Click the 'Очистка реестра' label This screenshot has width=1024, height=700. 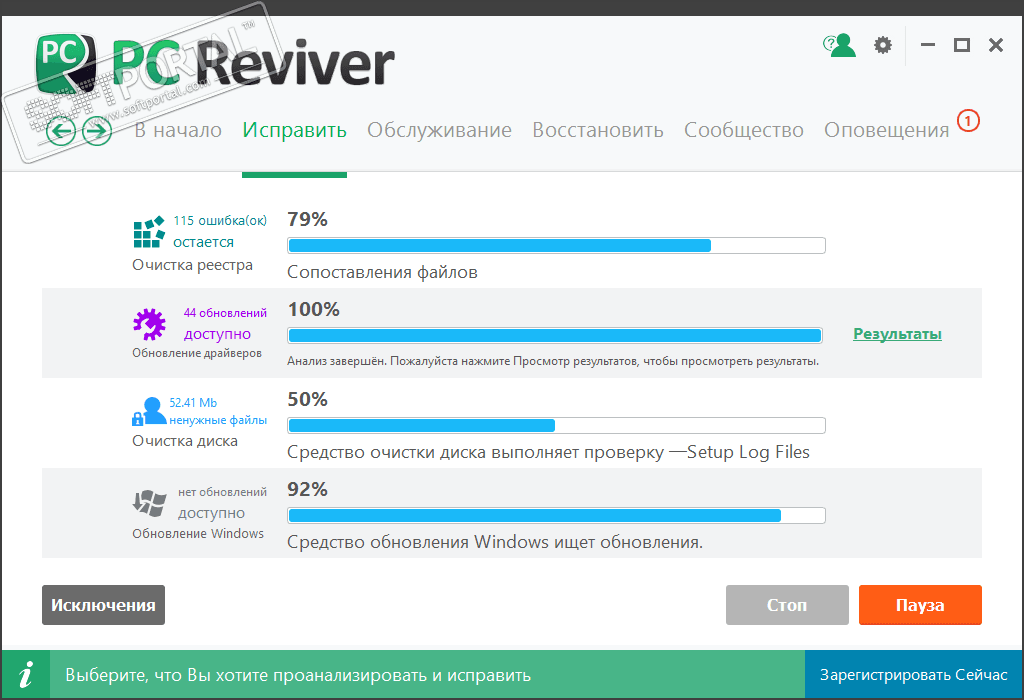[193, 265]
